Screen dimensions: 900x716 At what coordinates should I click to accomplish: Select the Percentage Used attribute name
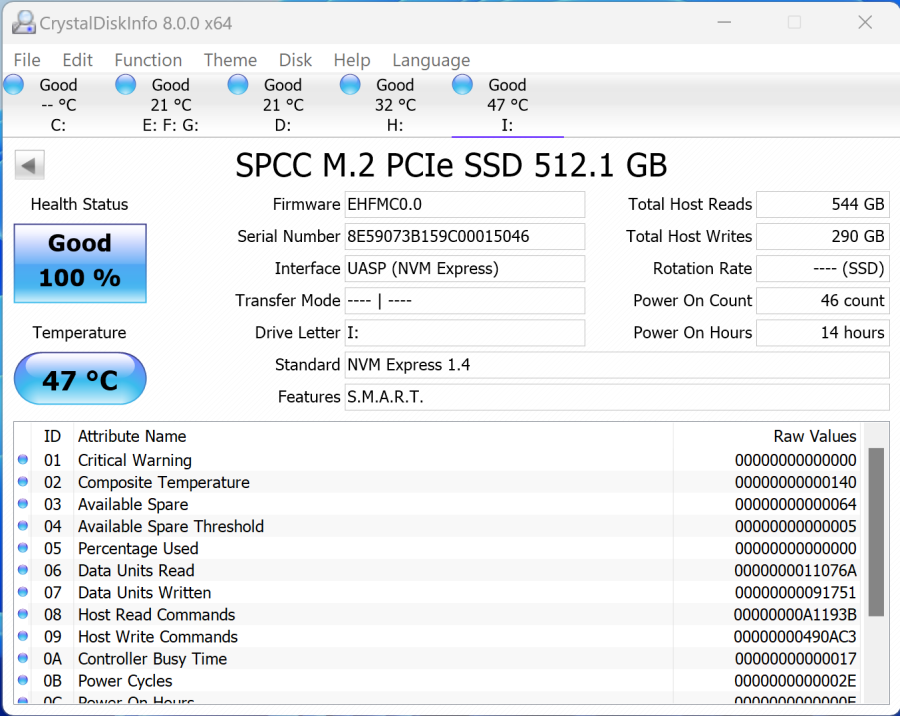[x=138, y=548]
